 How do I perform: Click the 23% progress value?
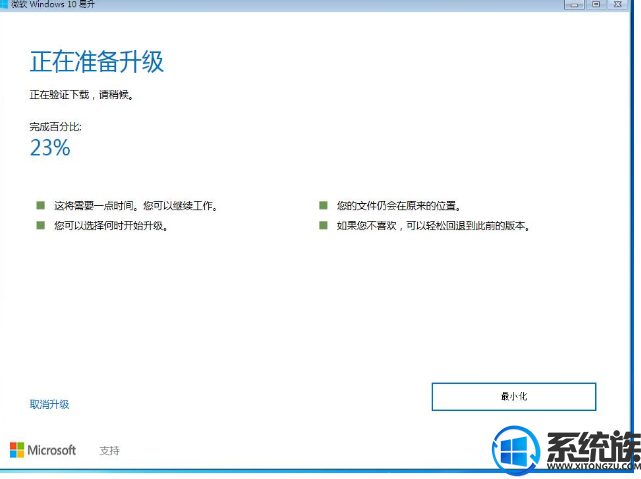pos(50,148)
